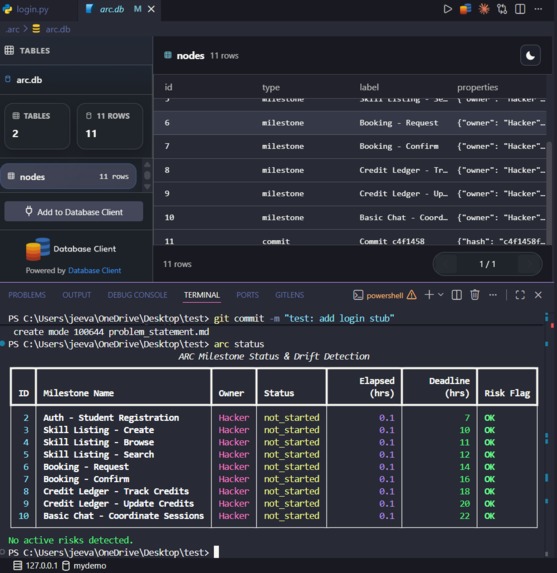This screenshot has height=573, width=557.
Task: Click the TABLES count card showing 2
Action: (37, 126)
